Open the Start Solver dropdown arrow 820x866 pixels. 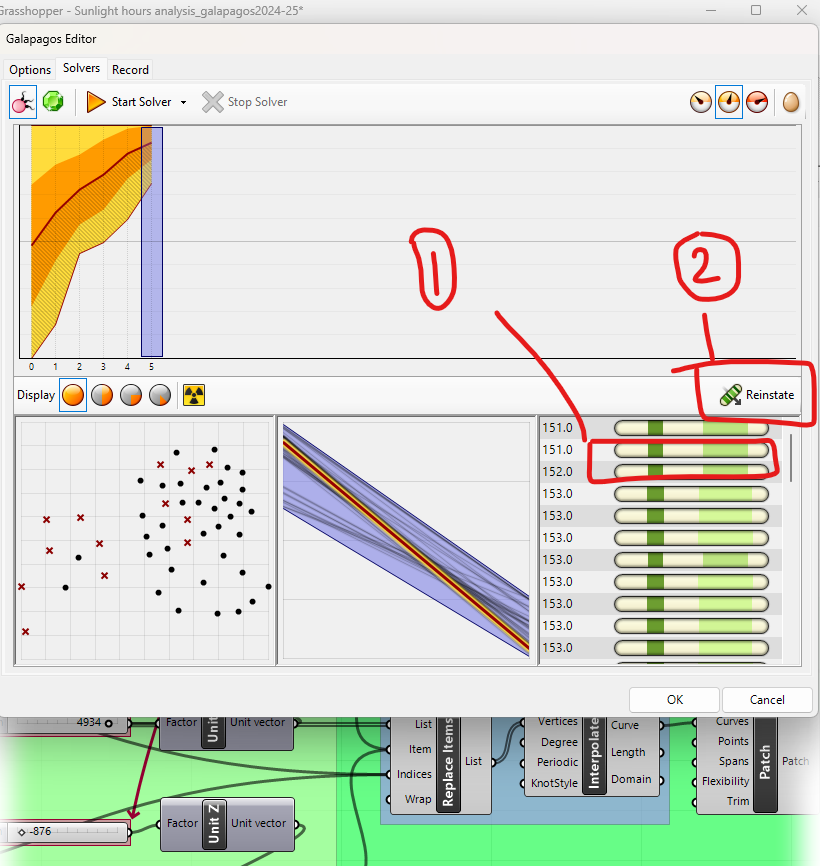pos(184,102)
